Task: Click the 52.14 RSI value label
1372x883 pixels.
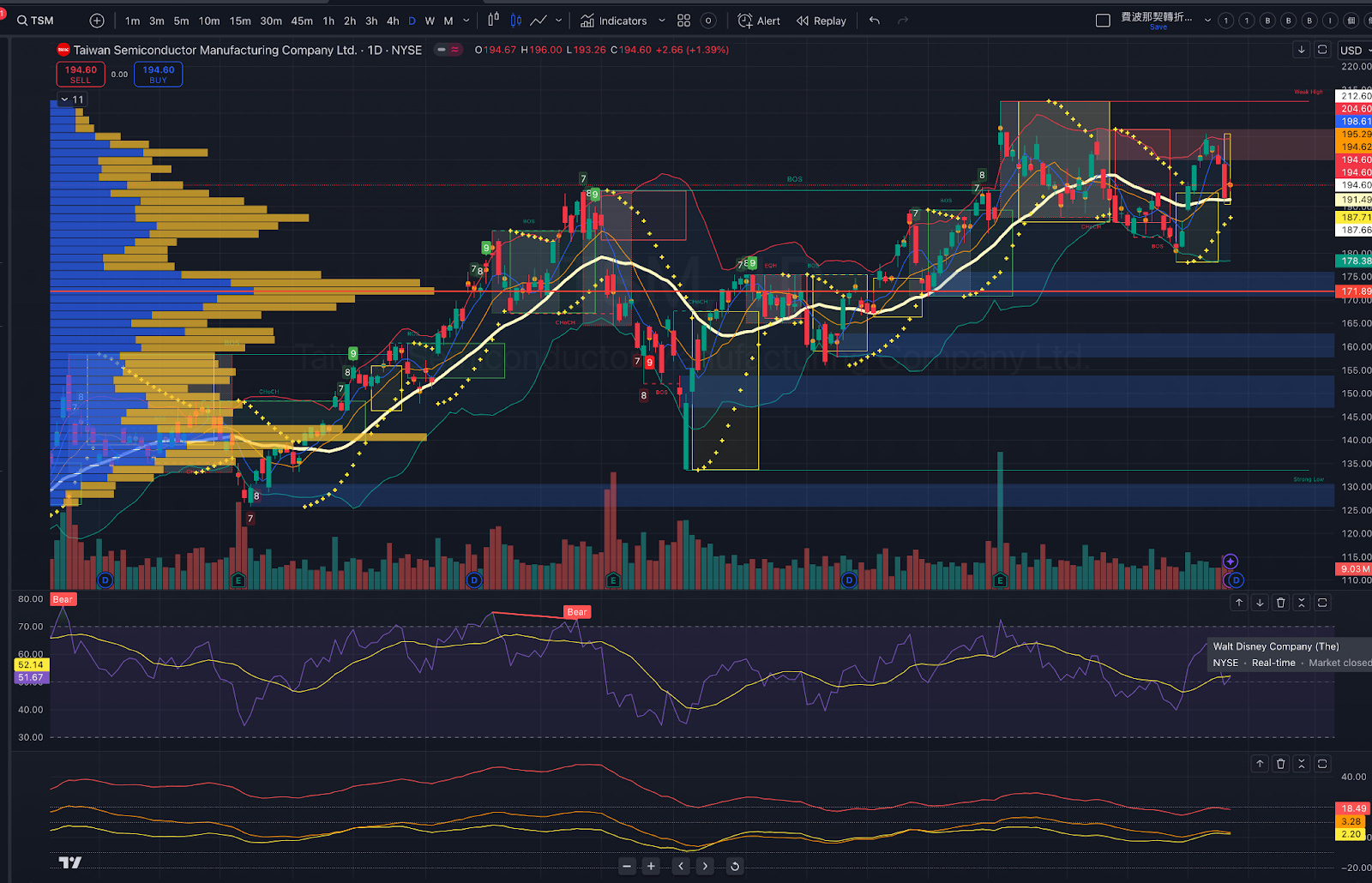Action: 31,664
